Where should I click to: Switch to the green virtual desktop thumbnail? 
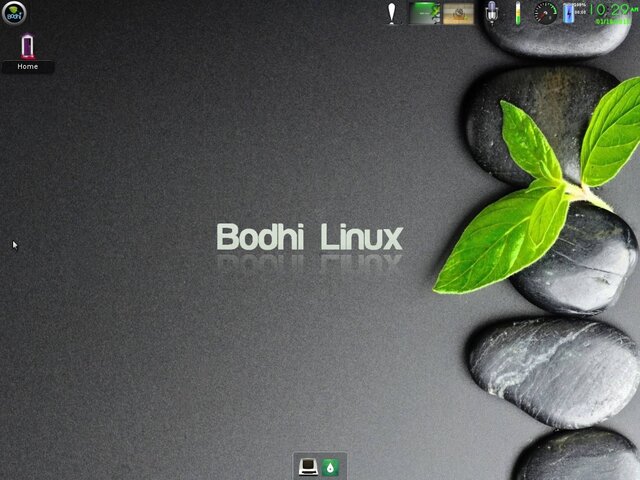pyautogui.click(x=424, y=13)
